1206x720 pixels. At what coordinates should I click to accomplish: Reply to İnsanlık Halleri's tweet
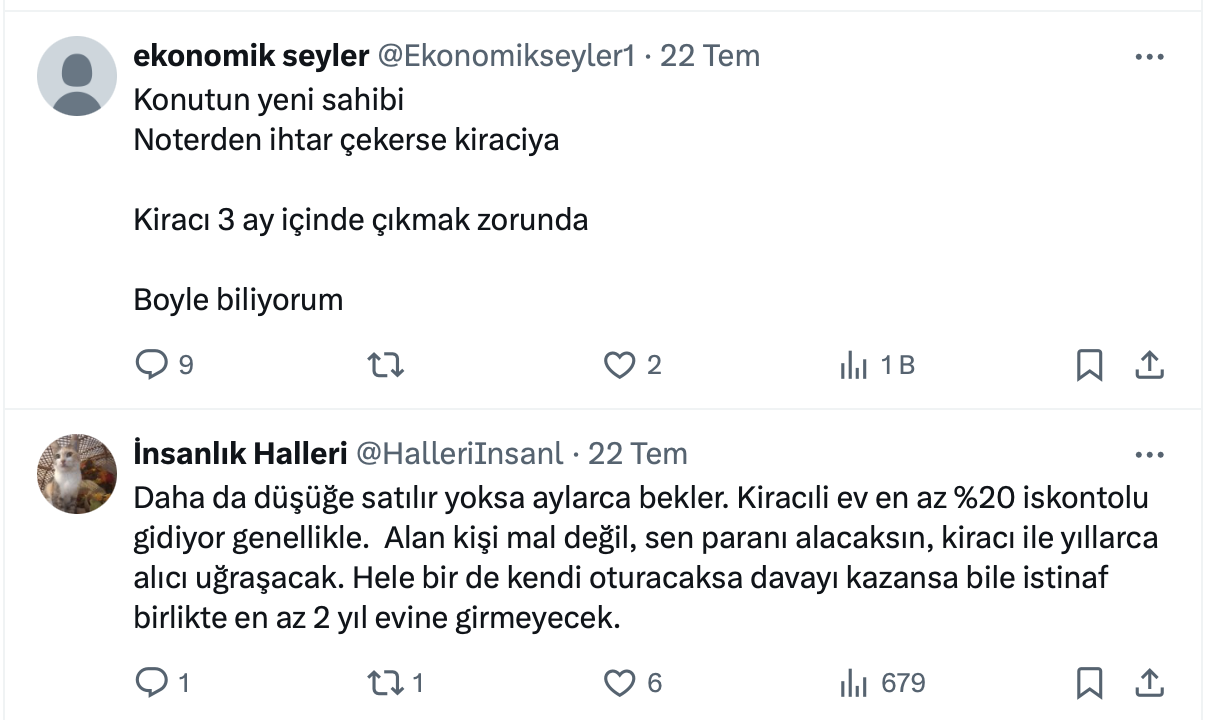coord(151,683)
